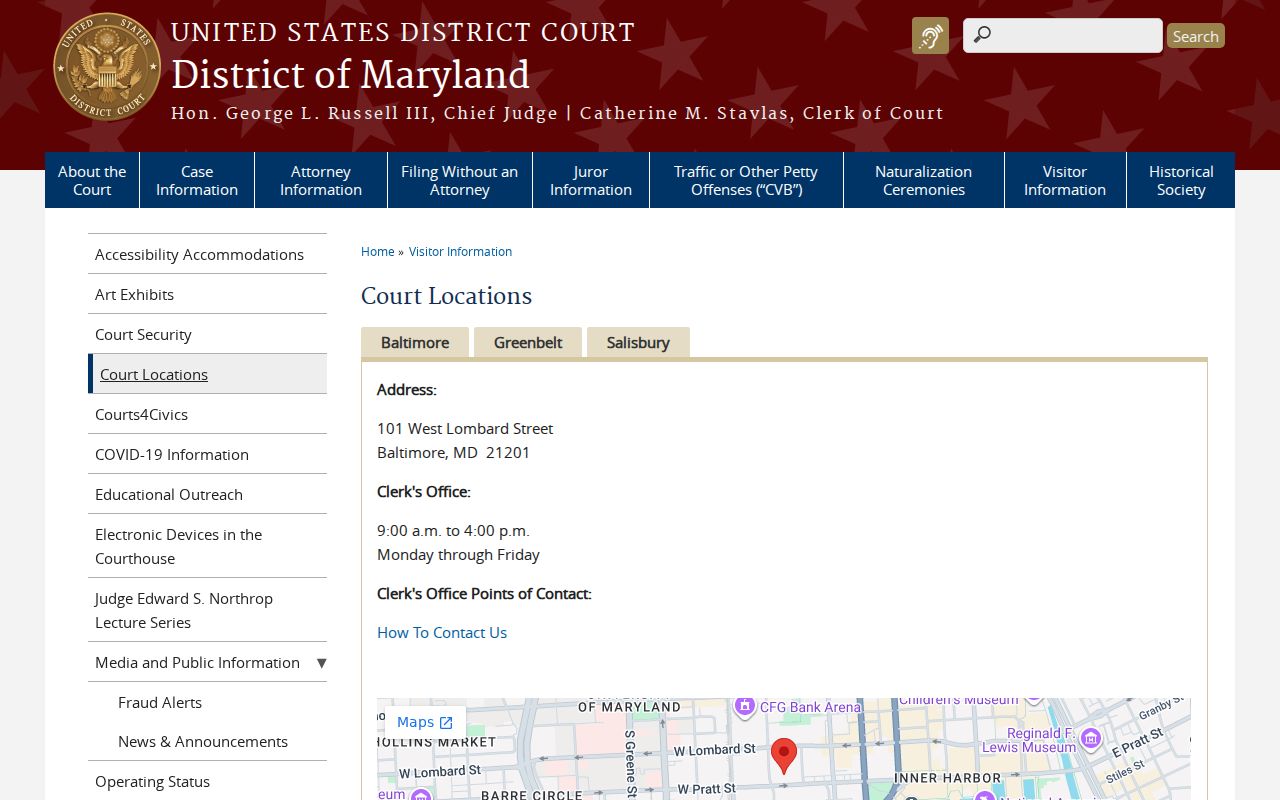
Task: Click the magnifier icon in search box
Action: tap(982, 36)
